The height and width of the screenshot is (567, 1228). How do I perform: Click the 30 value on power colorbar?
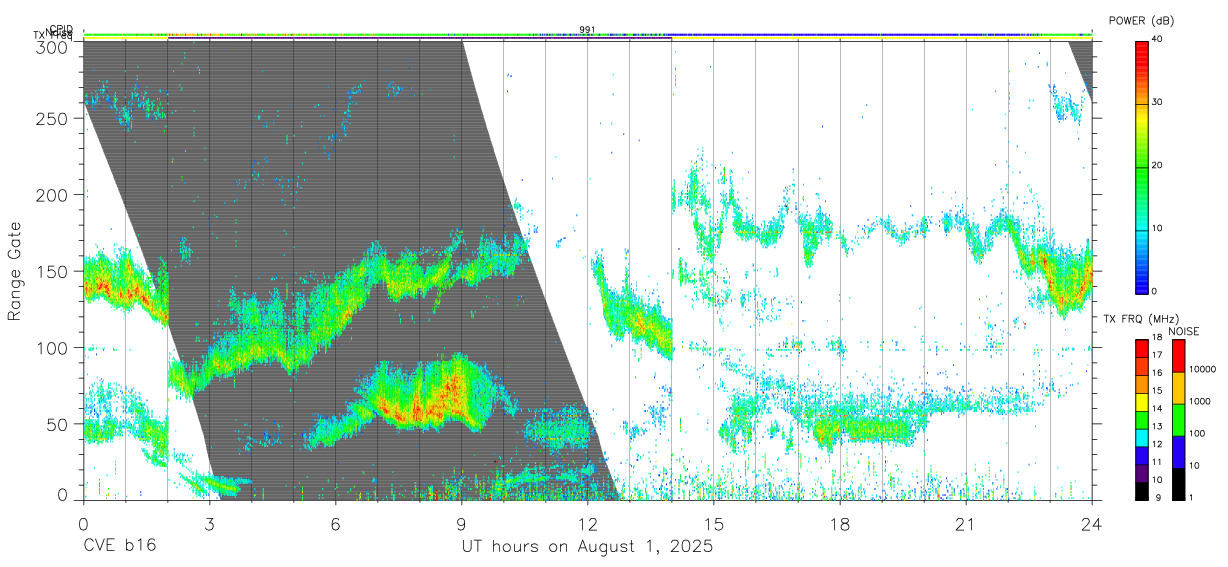point(1158,103)
